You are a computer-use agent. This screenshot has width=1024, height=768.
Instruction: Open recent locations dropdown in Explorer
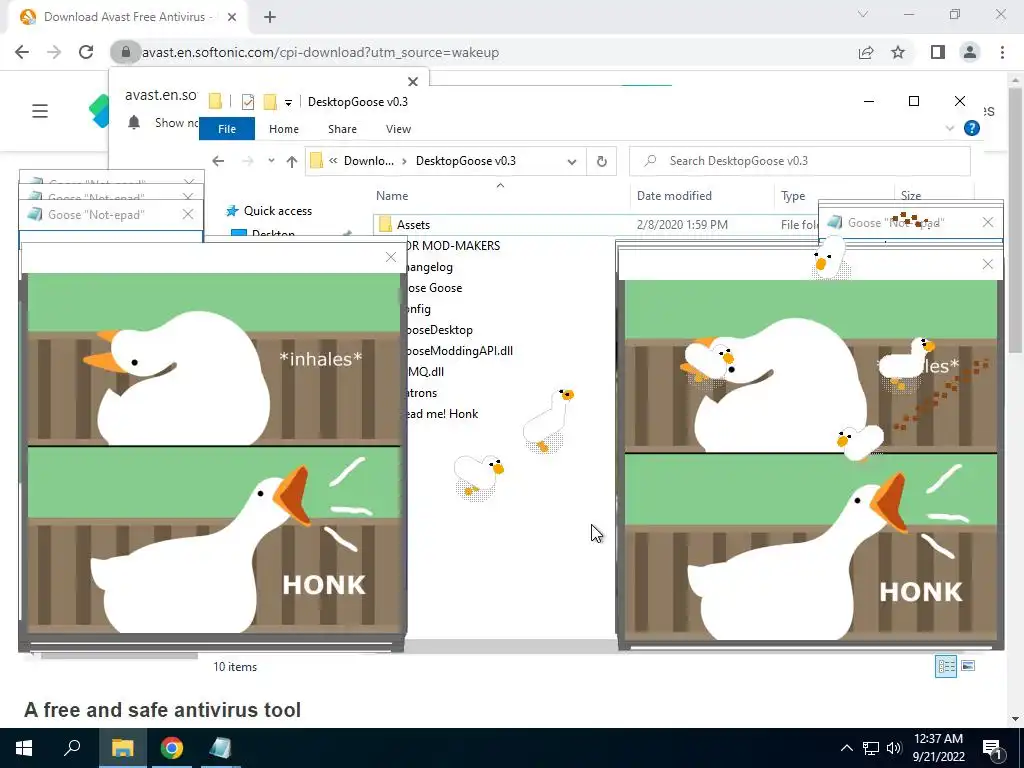click(271, 161)
